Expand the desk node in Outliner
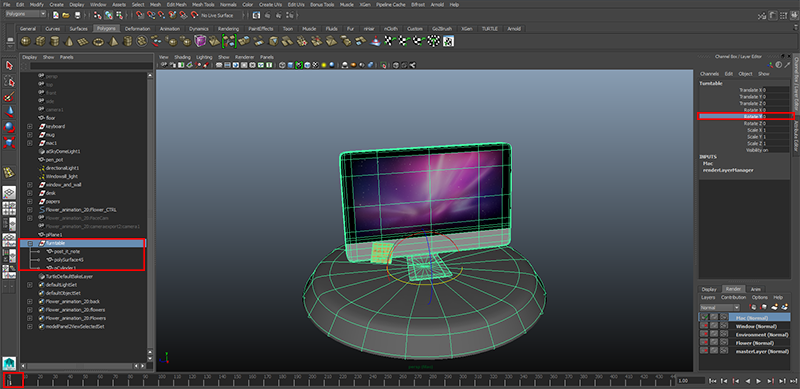The width and height of the screenshot is (800, 389). 30,193
